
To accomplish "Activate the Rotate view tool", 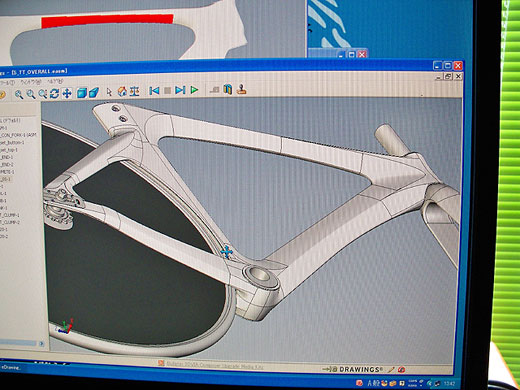I will coord(54,93).
